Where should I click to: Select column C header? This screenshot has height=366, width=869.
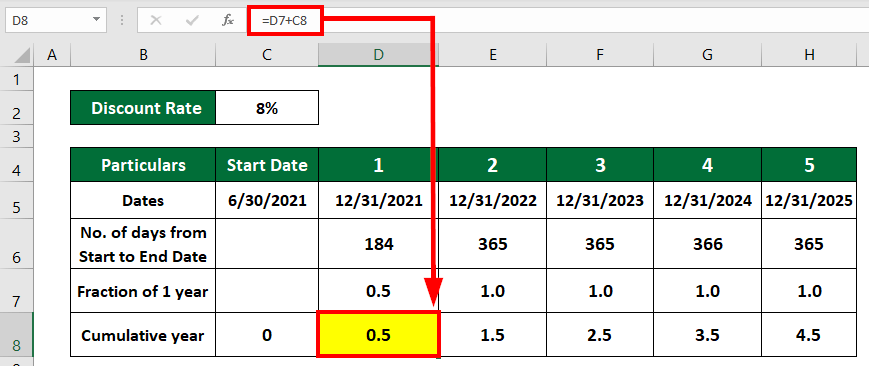point(267,54)
